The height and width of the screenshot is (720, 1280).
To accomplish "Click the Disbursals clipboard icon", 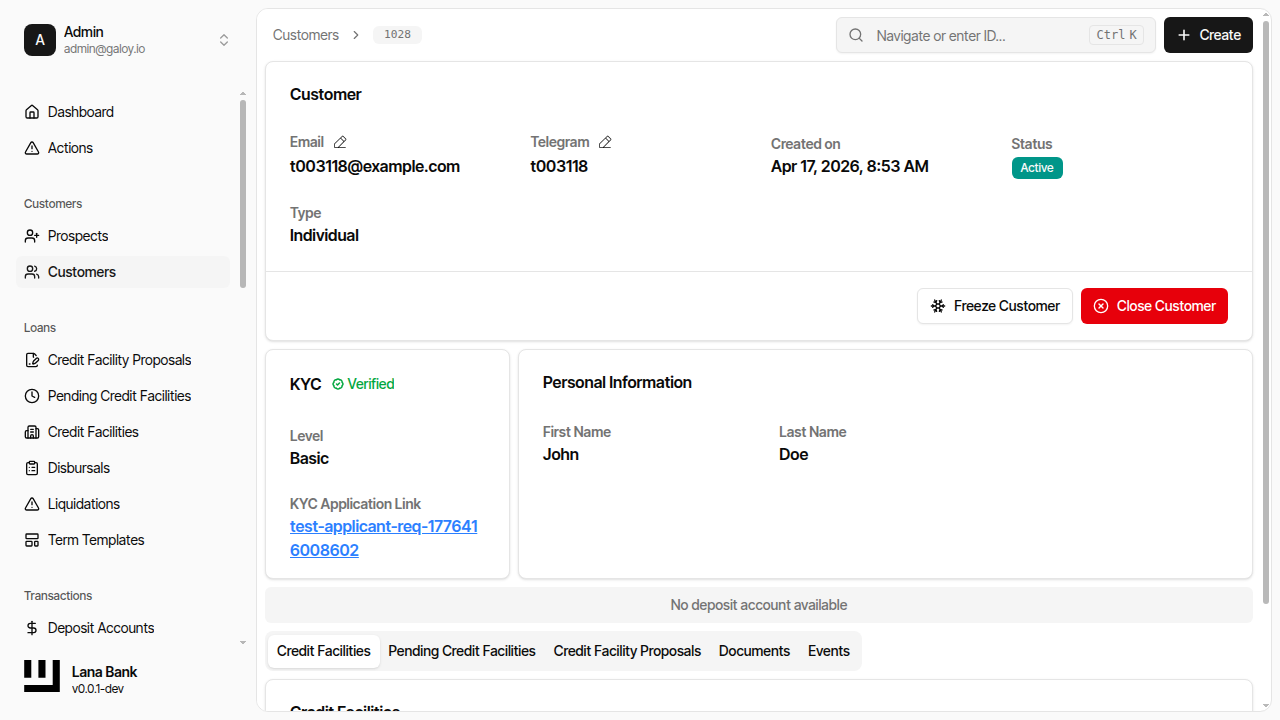I will [32, 468].
